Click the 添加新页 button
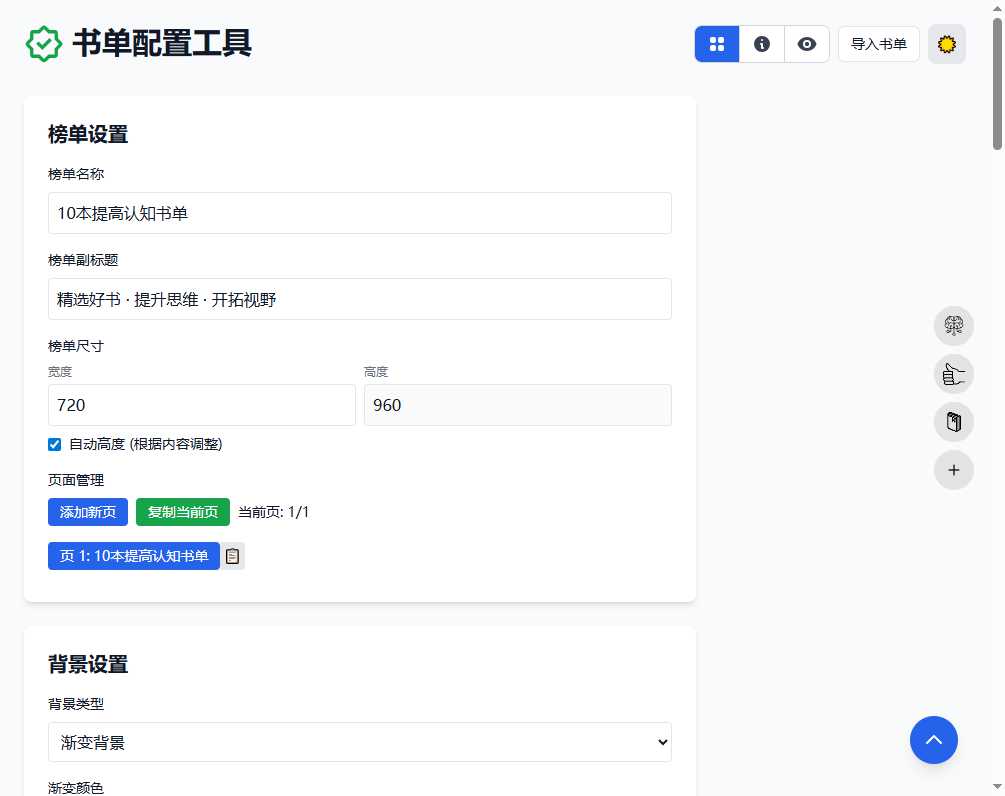Screen dimensions: 1005x796 point(87,512)
